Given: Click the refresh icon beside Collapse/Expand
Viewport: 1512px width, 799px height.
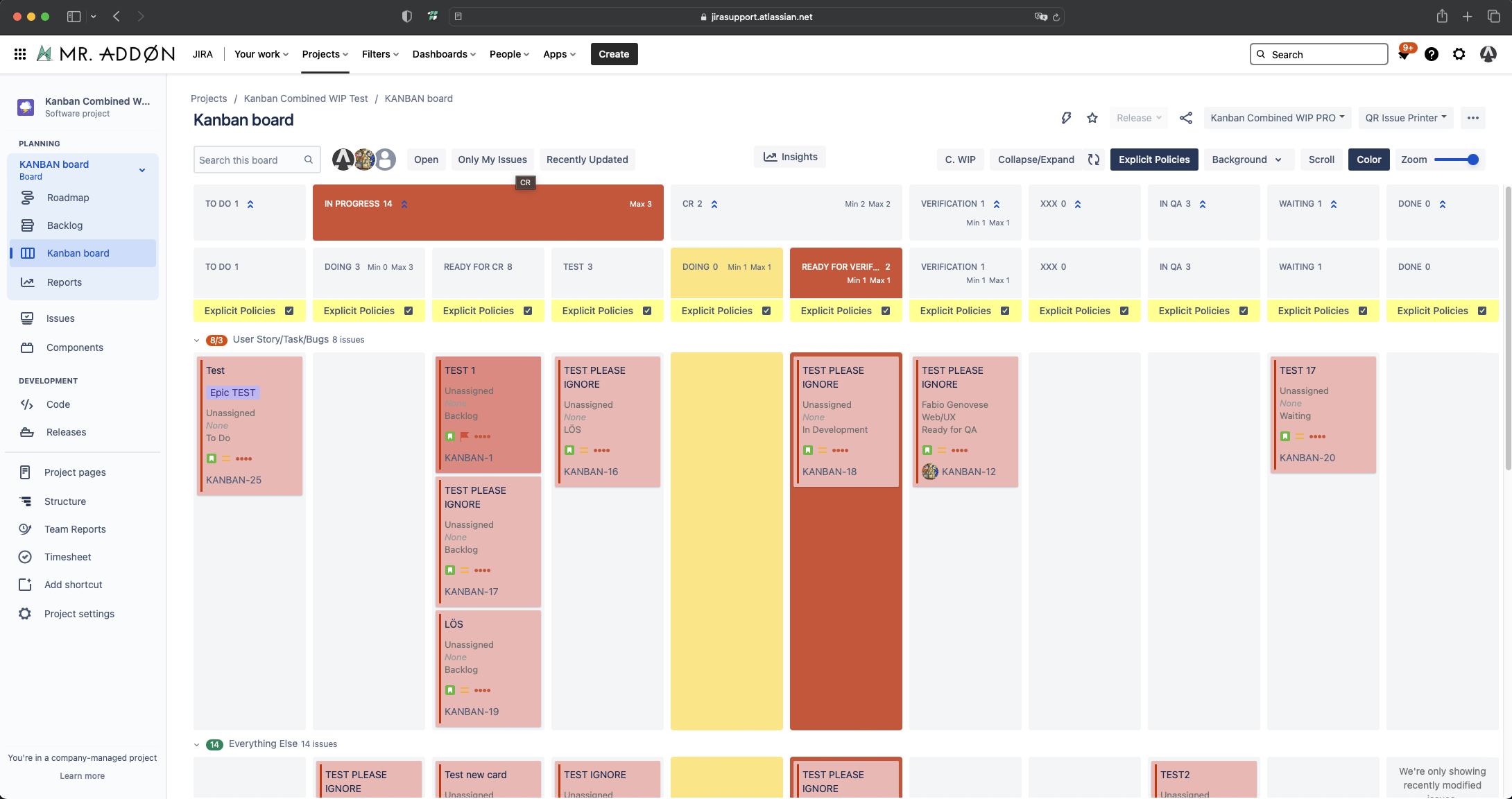Looking at the screenshot, I should [x=1094, y=160].
